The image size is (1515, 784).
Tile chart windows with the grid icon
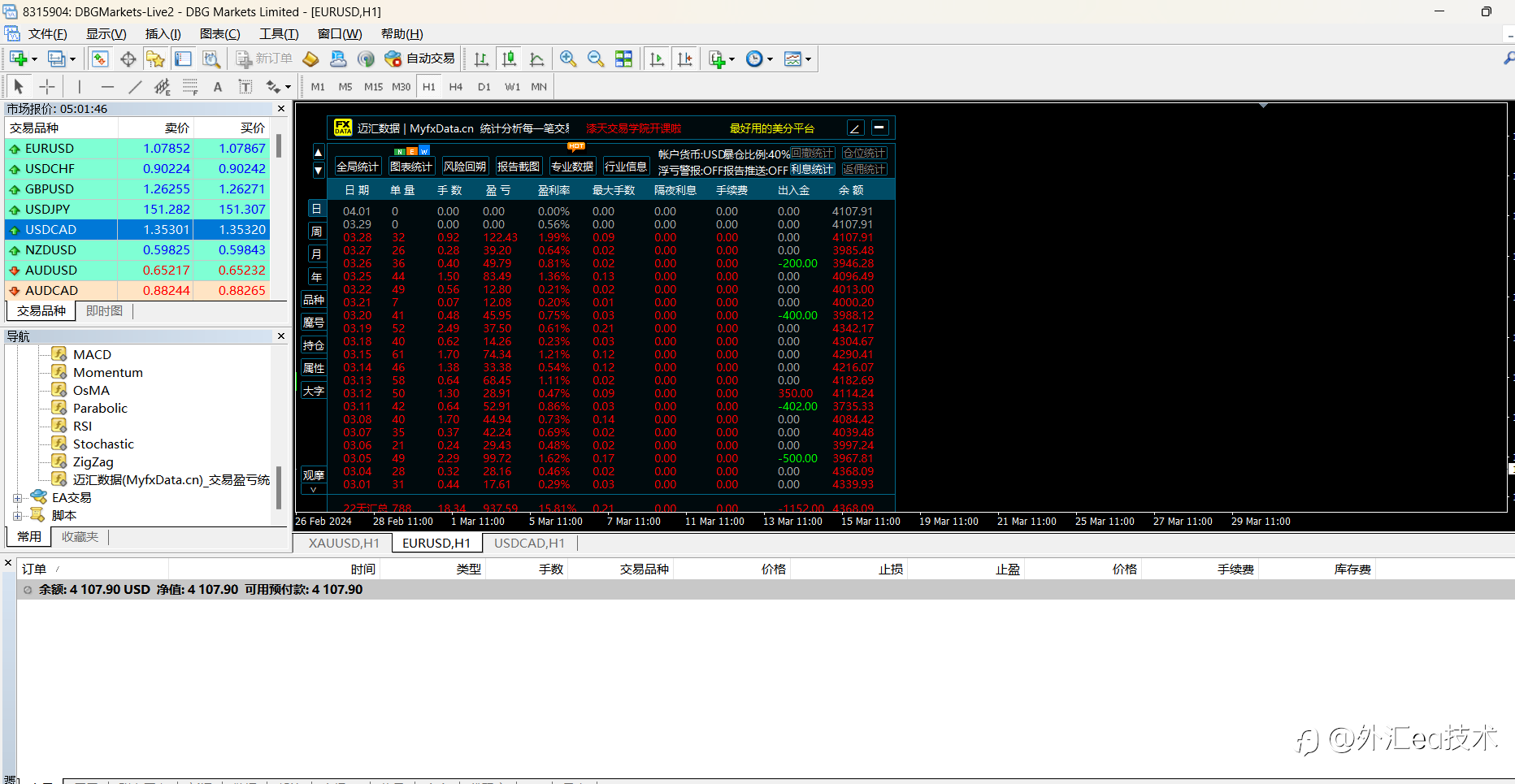[x=623, y=58]
